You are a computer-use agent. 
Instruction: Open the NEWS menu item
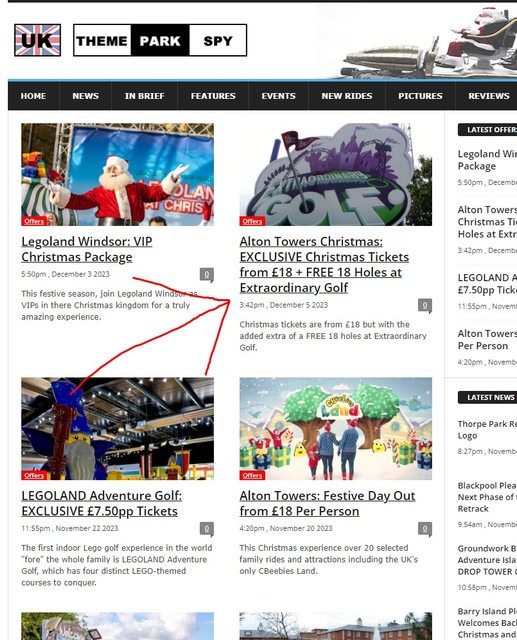coord(86,96)
